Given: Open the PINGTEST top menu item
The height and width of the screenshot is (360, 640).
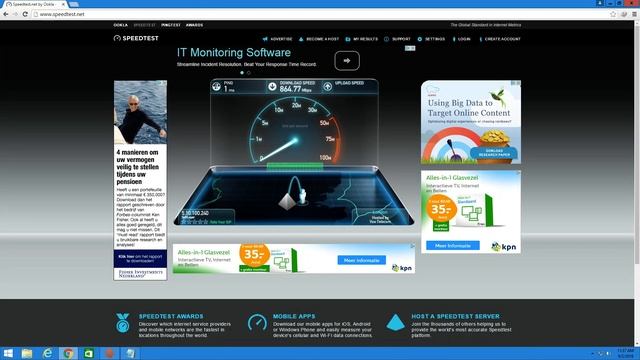Looking at the screenshot, I should (x=171, y=25).
